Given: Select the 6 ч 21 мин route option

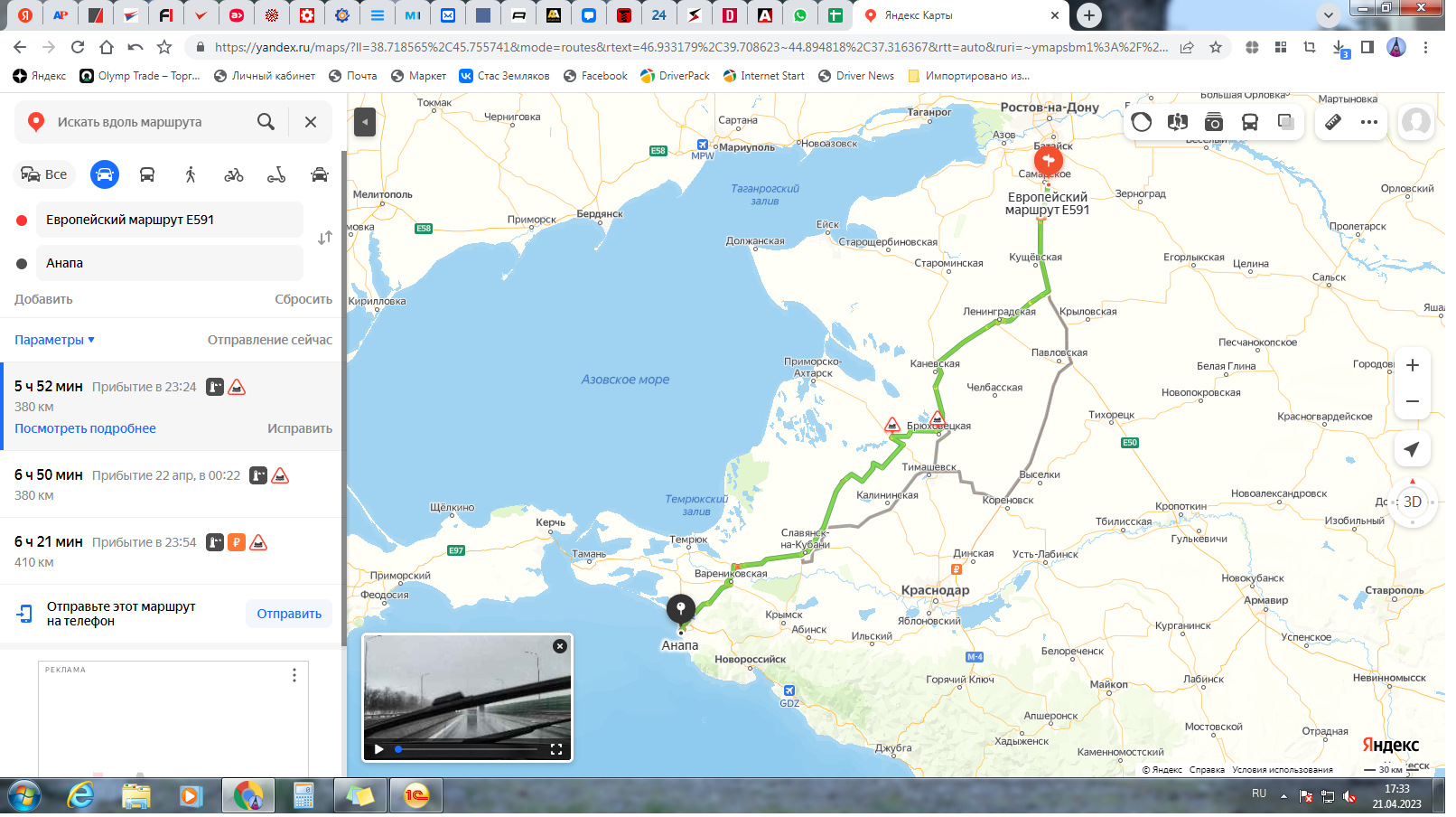Looking at the screenshot, I should 172,551.
